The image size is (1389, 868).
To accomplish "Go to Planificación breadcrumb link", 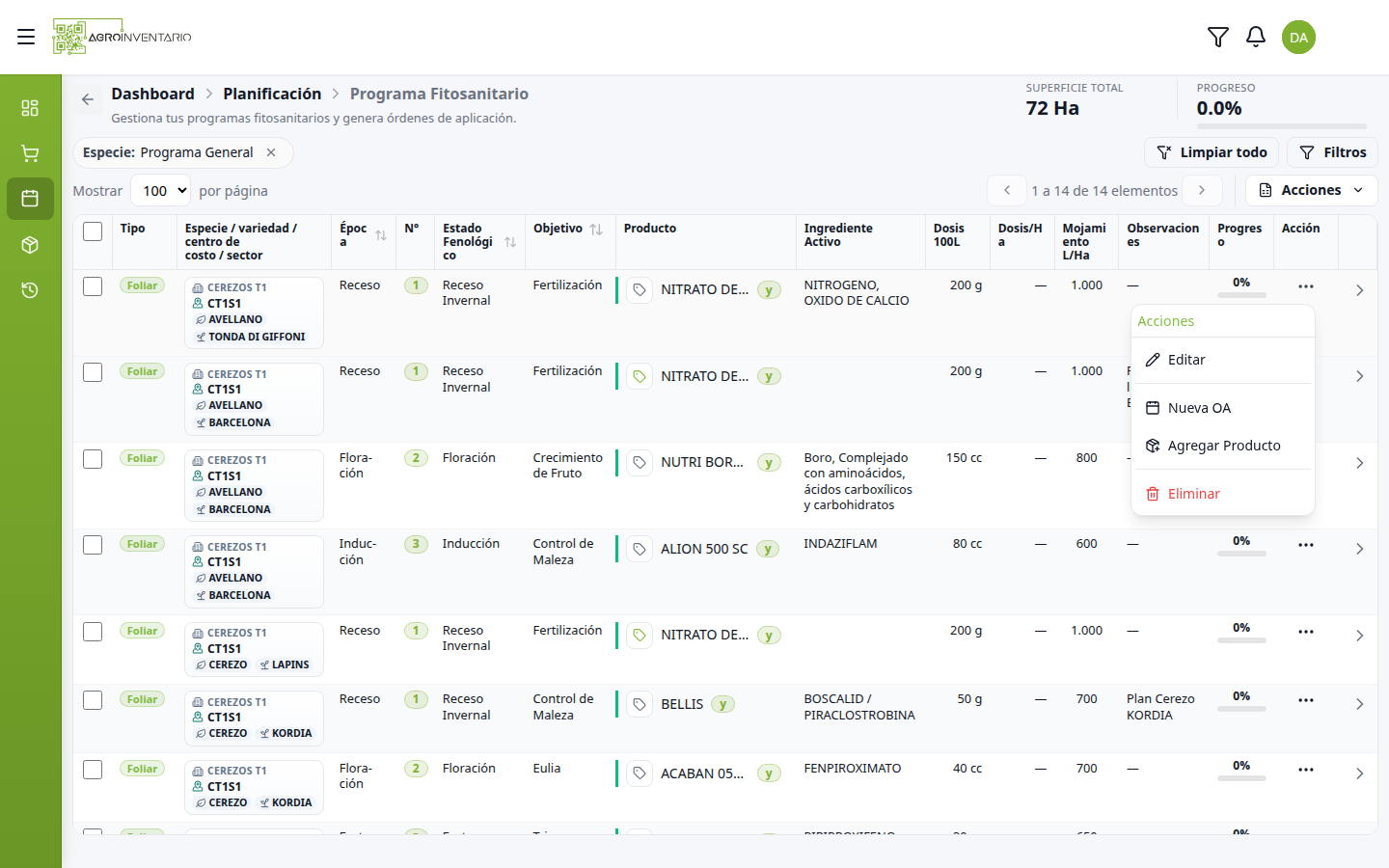I will point(272,94).
